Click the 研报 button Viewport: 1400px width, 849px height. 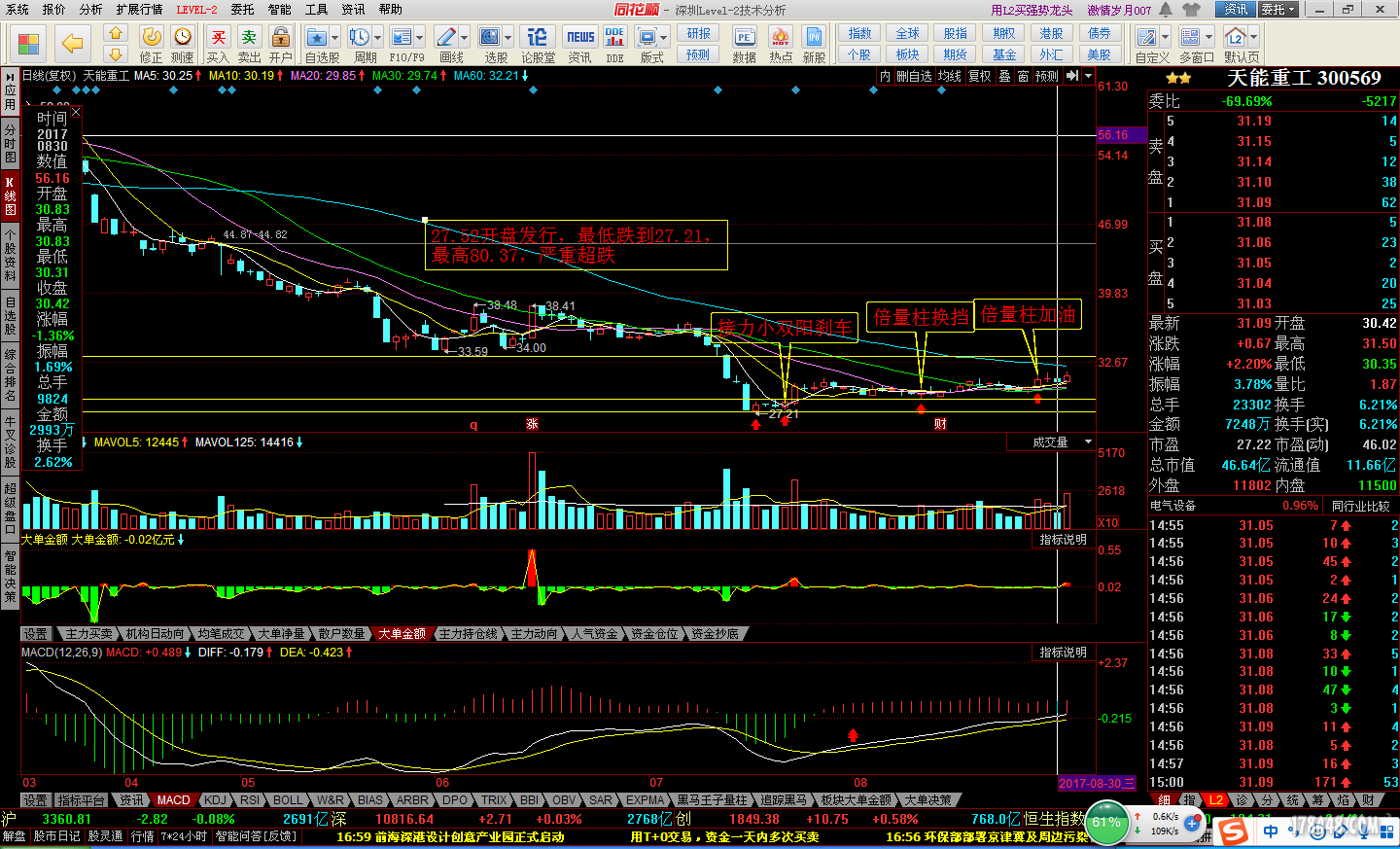click(699, 33)
